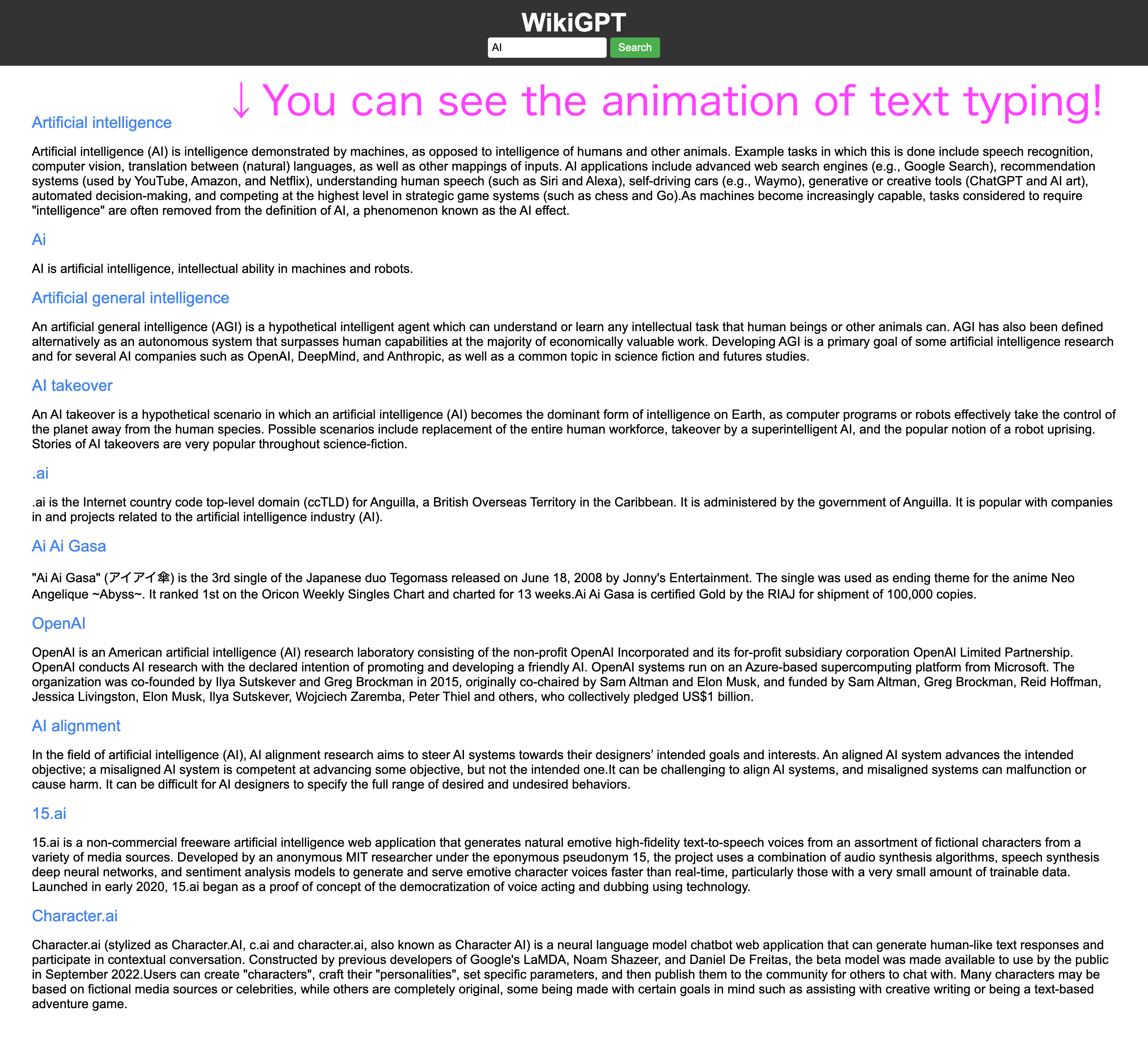Click the paragraph starting "15.ai is a non-commercial freeware"
Image resolution: width=1148 pixels, height=1056 pixels.
coord(574,865)
